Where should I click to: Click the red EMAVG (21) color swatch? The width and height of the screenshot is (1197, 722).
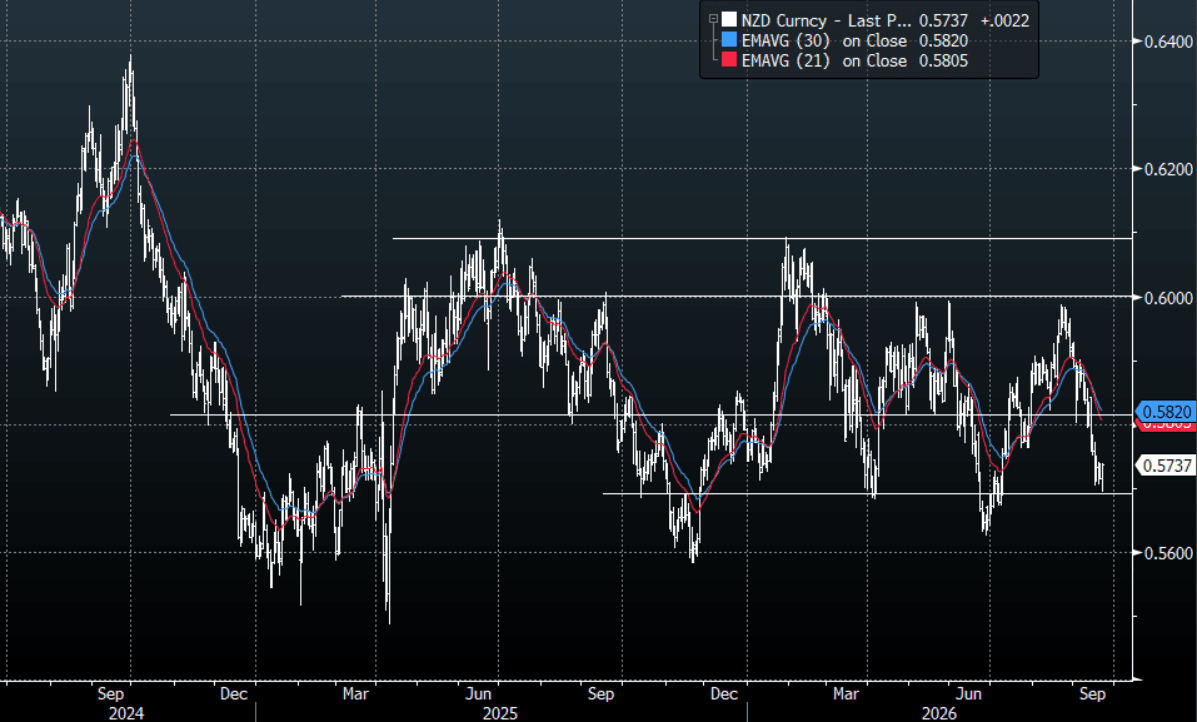tap(729, 60)
